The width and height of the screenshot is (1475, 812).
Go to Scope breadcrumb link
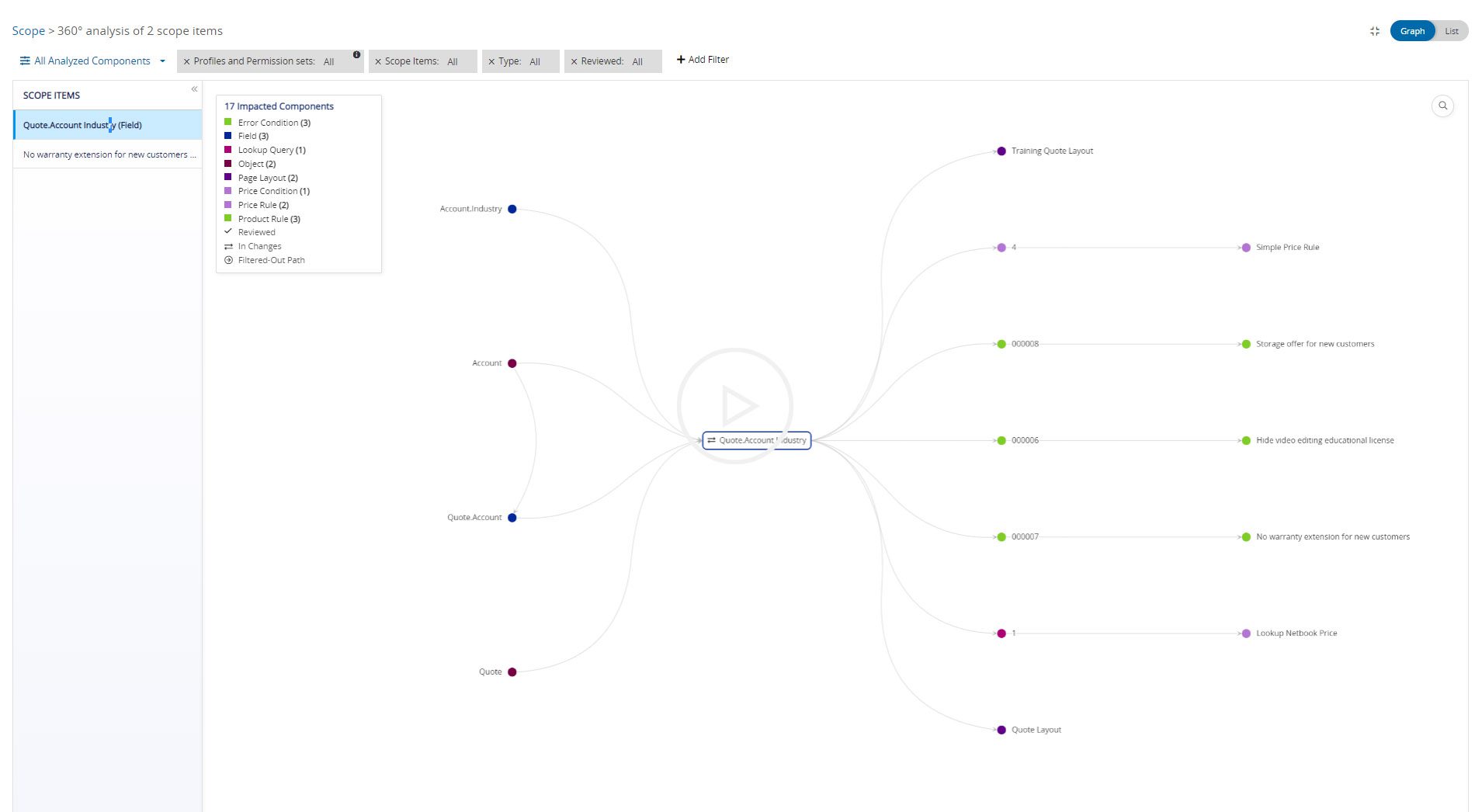tap(28, 31)
